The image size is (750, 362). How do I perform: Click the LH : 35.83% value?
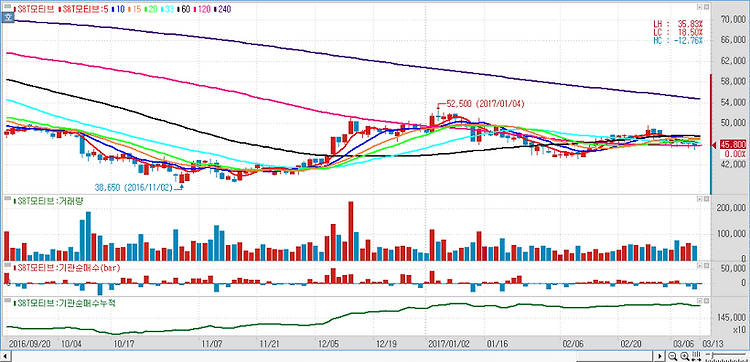[x=678, y=23]
